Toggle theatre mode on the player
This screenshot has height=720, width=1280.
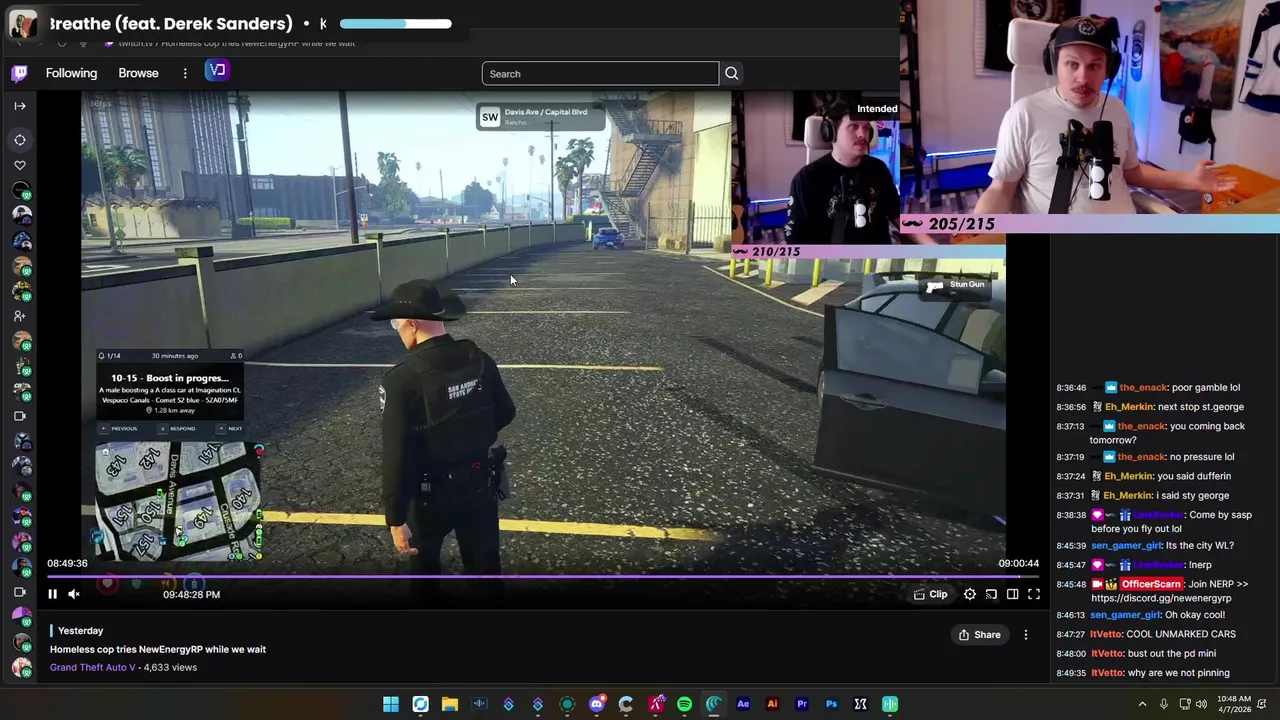1012,594
